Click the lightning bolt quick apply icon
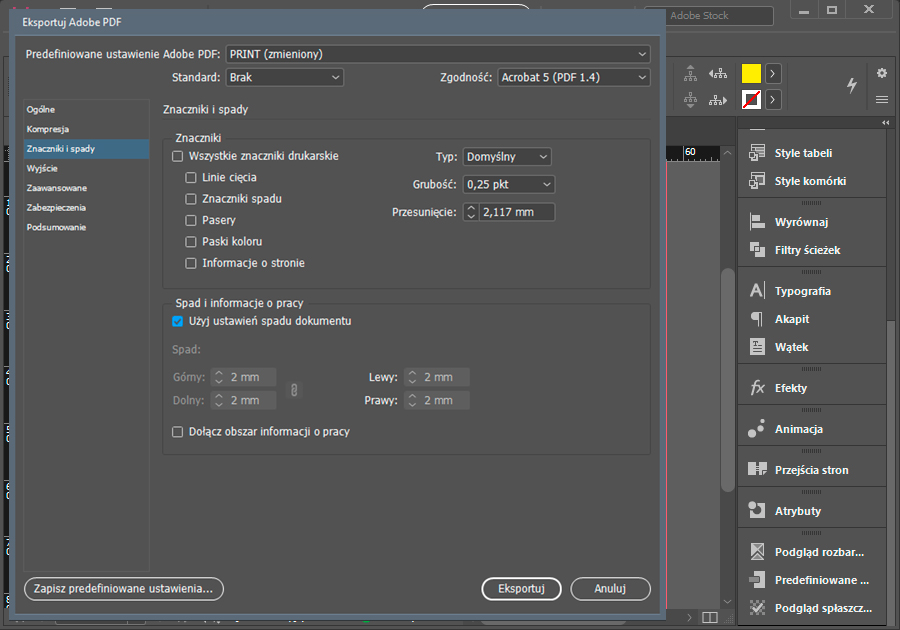The height and width of the screenshot is (630, 900). coord(852,85)
